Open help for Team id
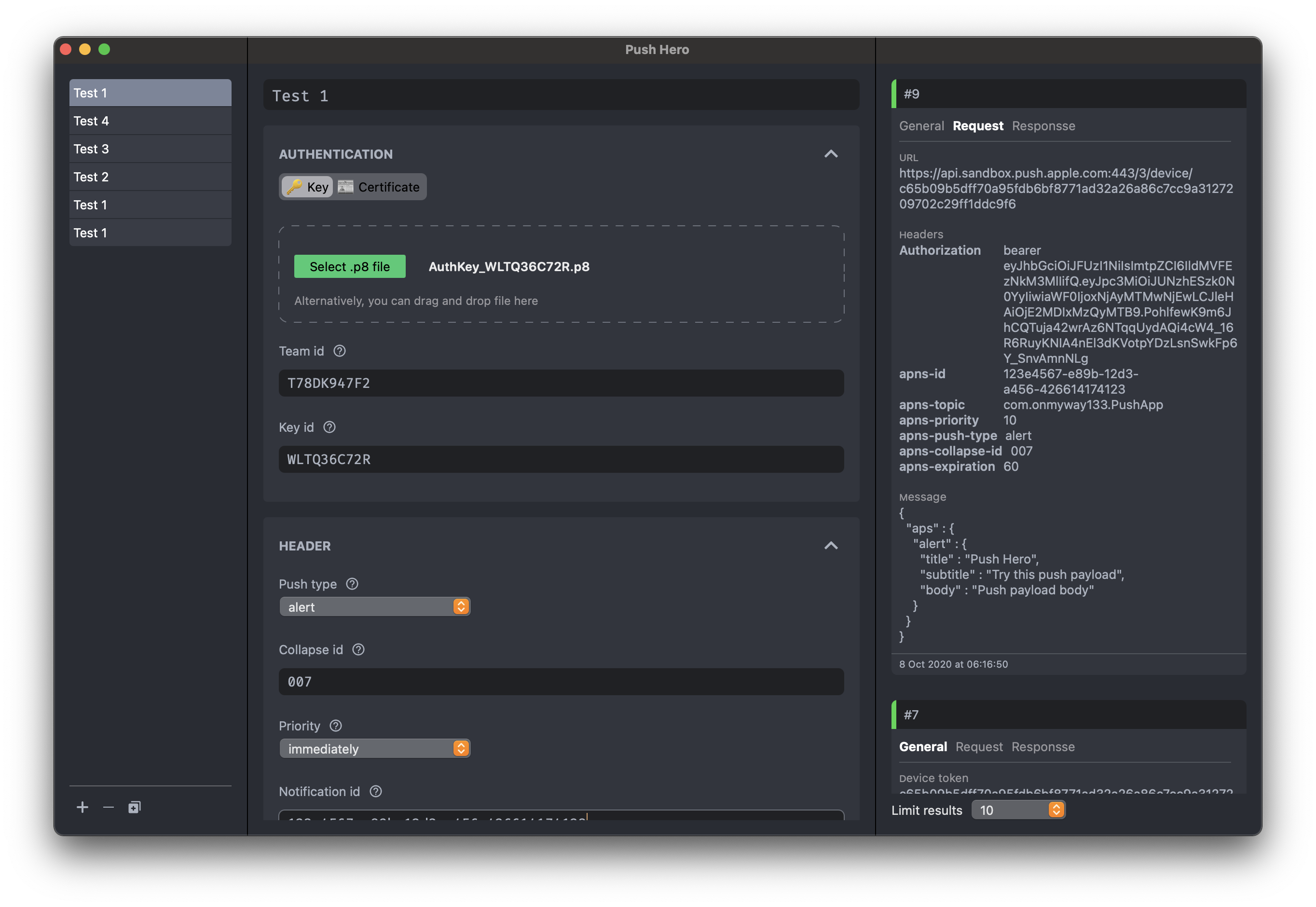This screenshot has width=1316, height=907. coord(339,351)
